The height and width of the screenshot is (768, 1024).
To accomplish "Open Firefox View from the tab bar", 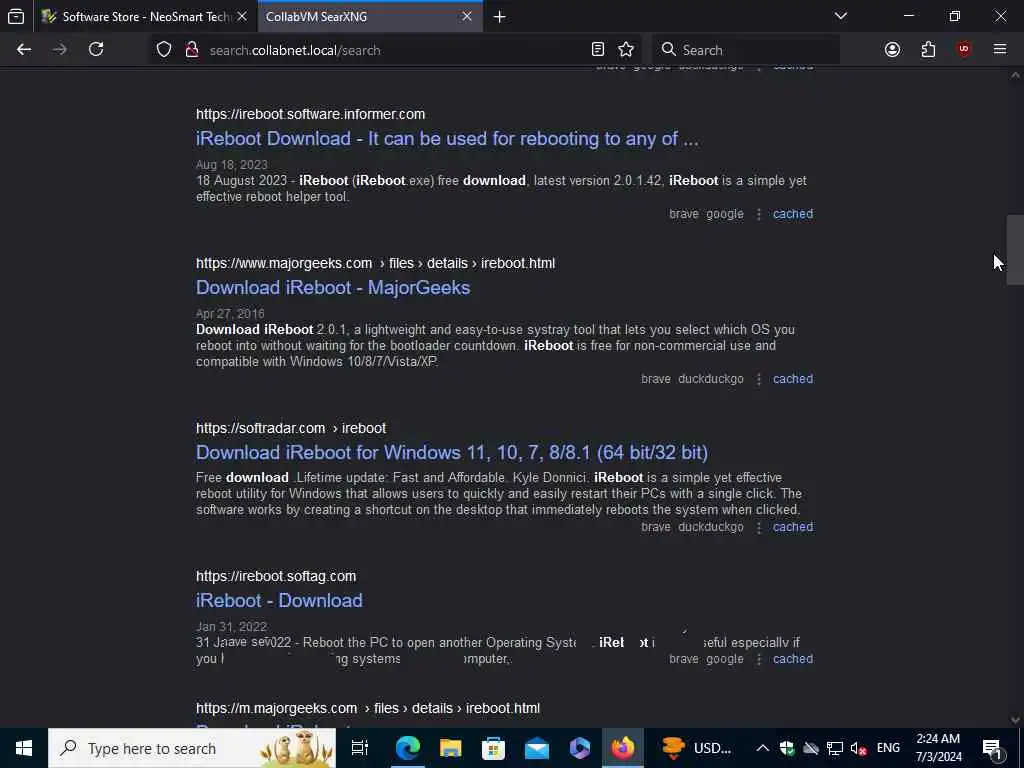I will pos(16,16).
